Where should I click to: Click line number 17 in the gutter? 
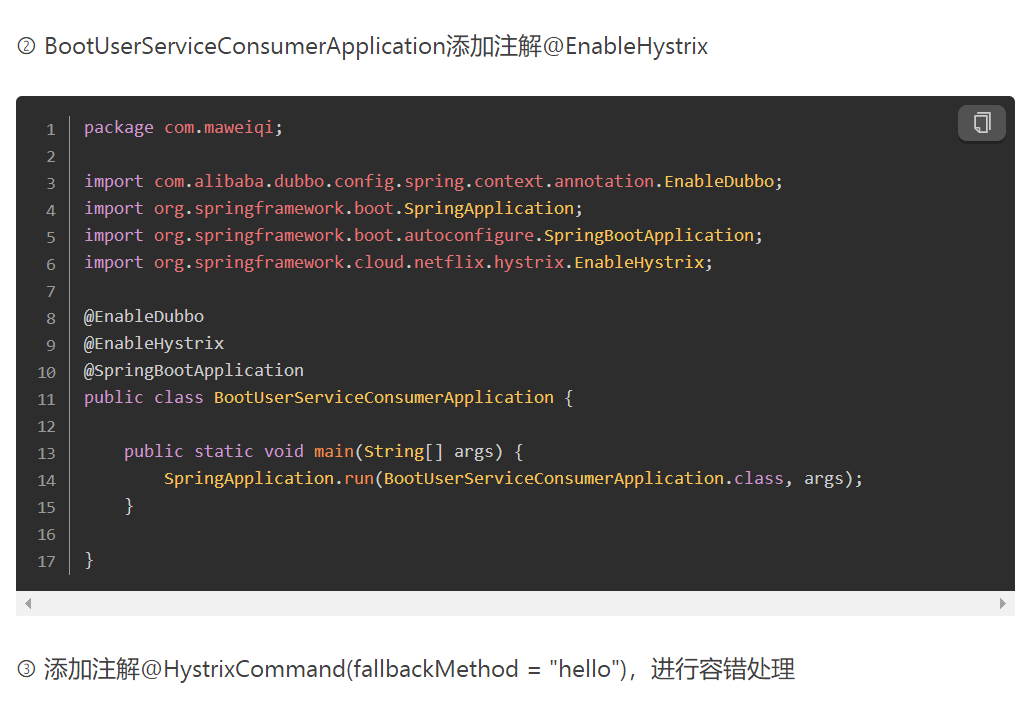pyautogui.click(x=46, y=561)
